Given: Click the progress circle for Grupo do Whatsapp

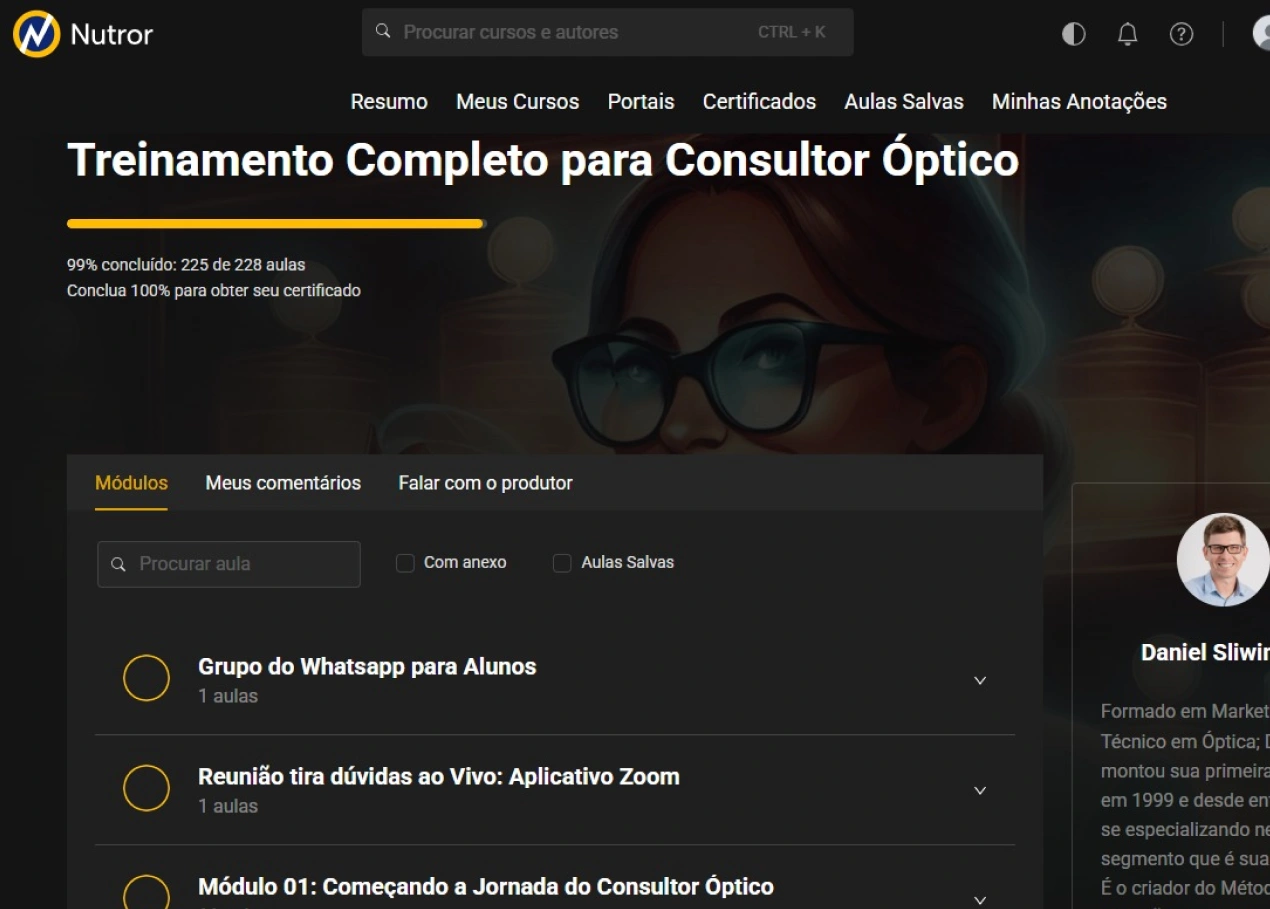Looking at the screenshot, I should pos(146,679).
